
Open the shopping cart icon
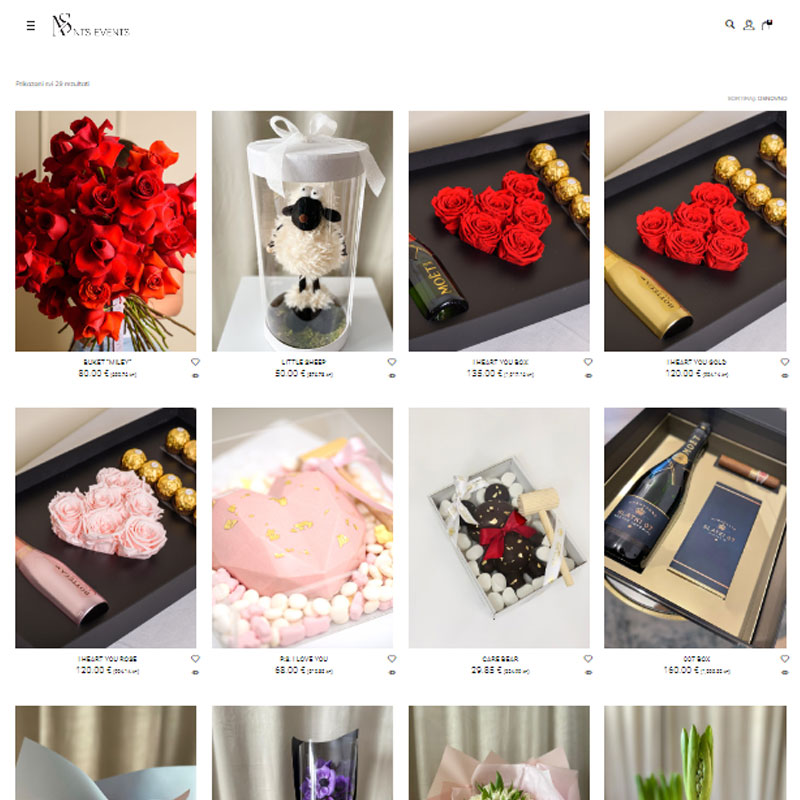pyautogui.click(x=767, y=24)
